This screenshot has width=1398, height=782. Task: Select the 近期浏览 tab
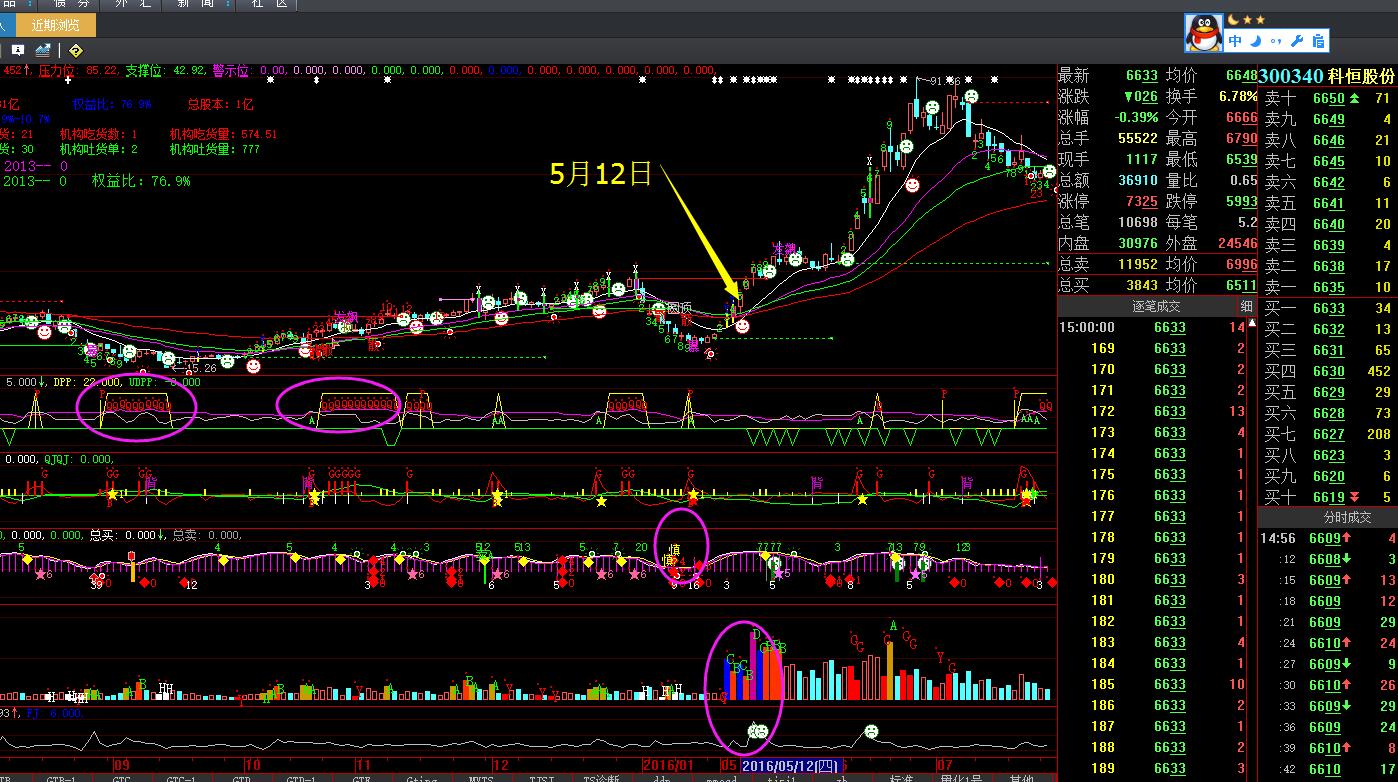click(x=56, y=25)
